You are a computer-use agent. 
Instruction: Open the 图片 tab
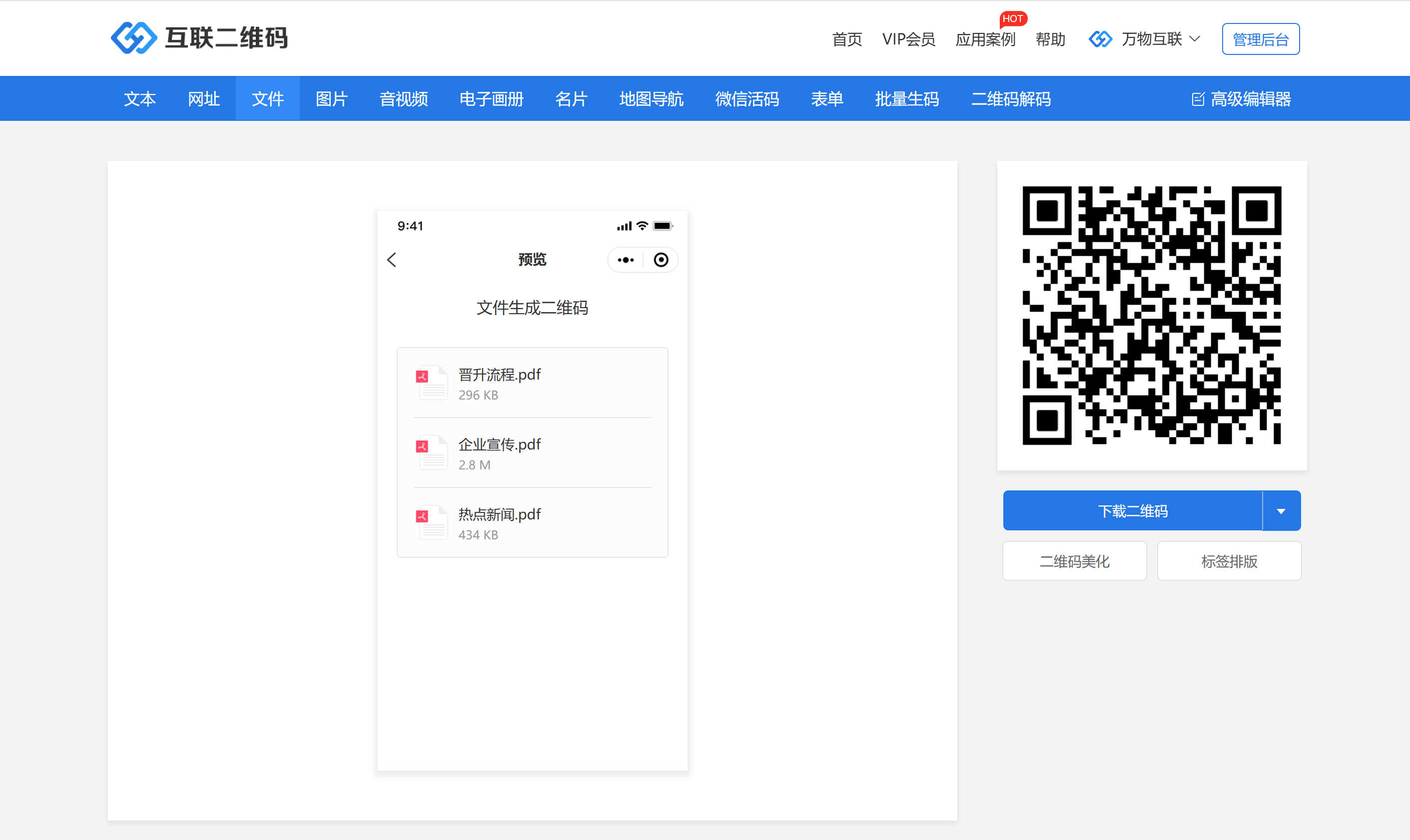point(332,98)
